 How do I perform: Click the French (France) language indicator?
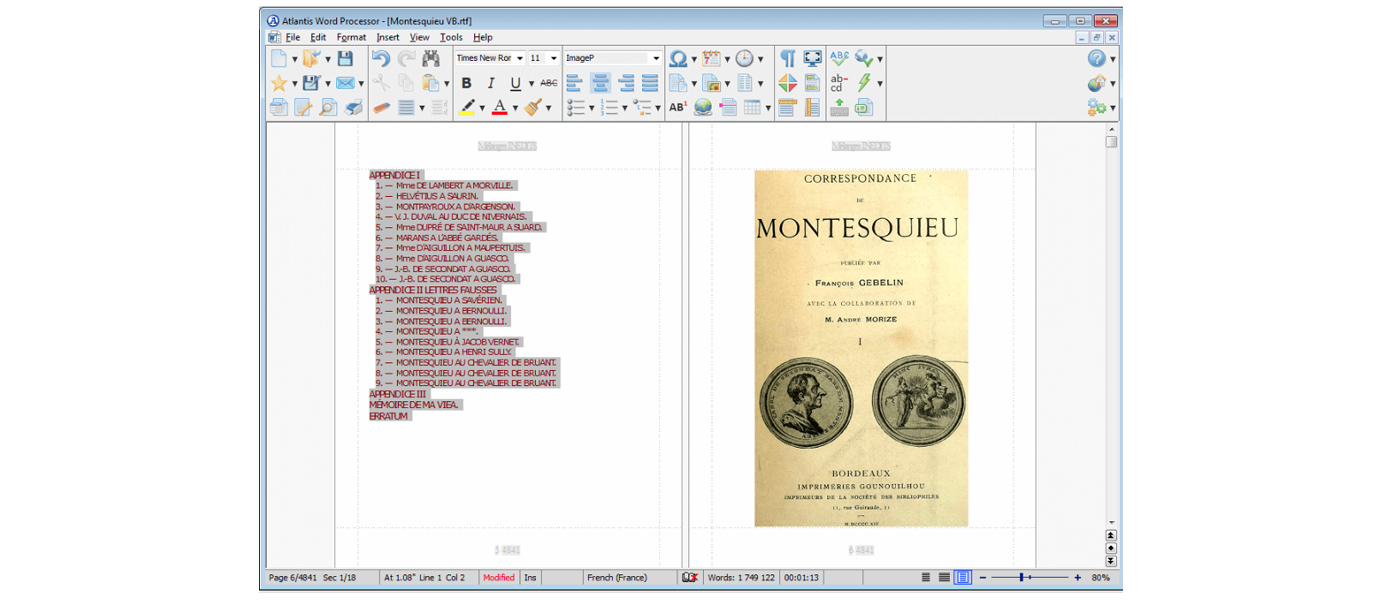(x=617, y=578)
